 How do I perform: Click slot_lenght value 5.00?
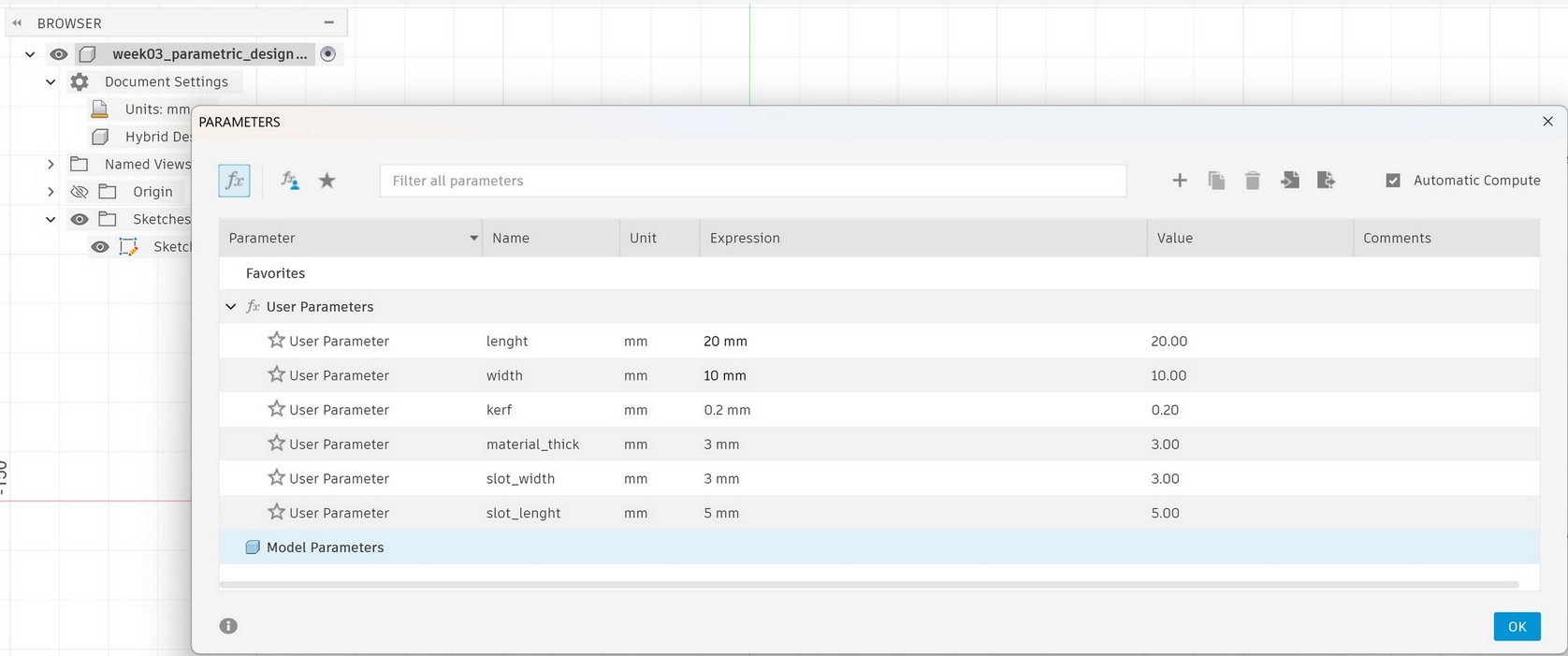[1165, 513]
